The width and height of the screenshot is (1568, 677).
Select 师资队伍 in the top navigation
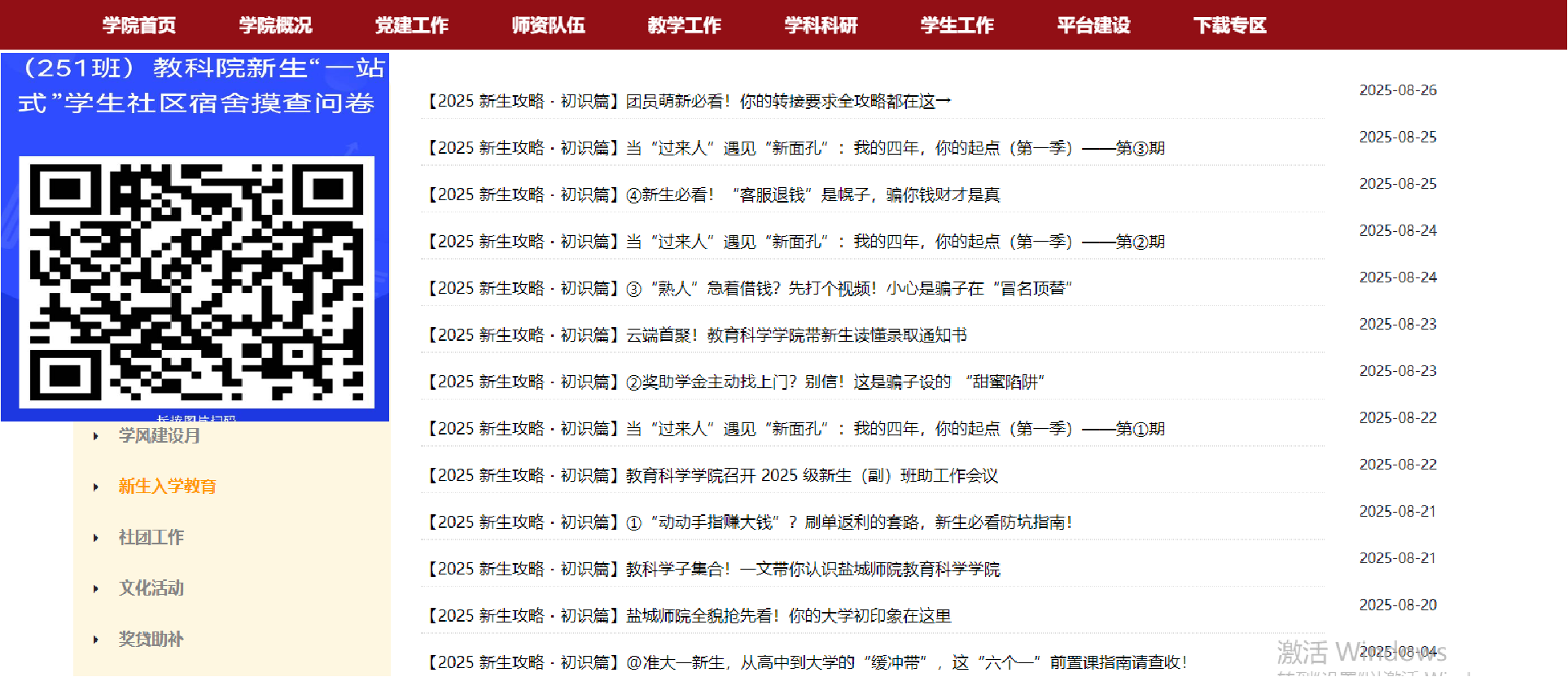click(x=548, y=25)
